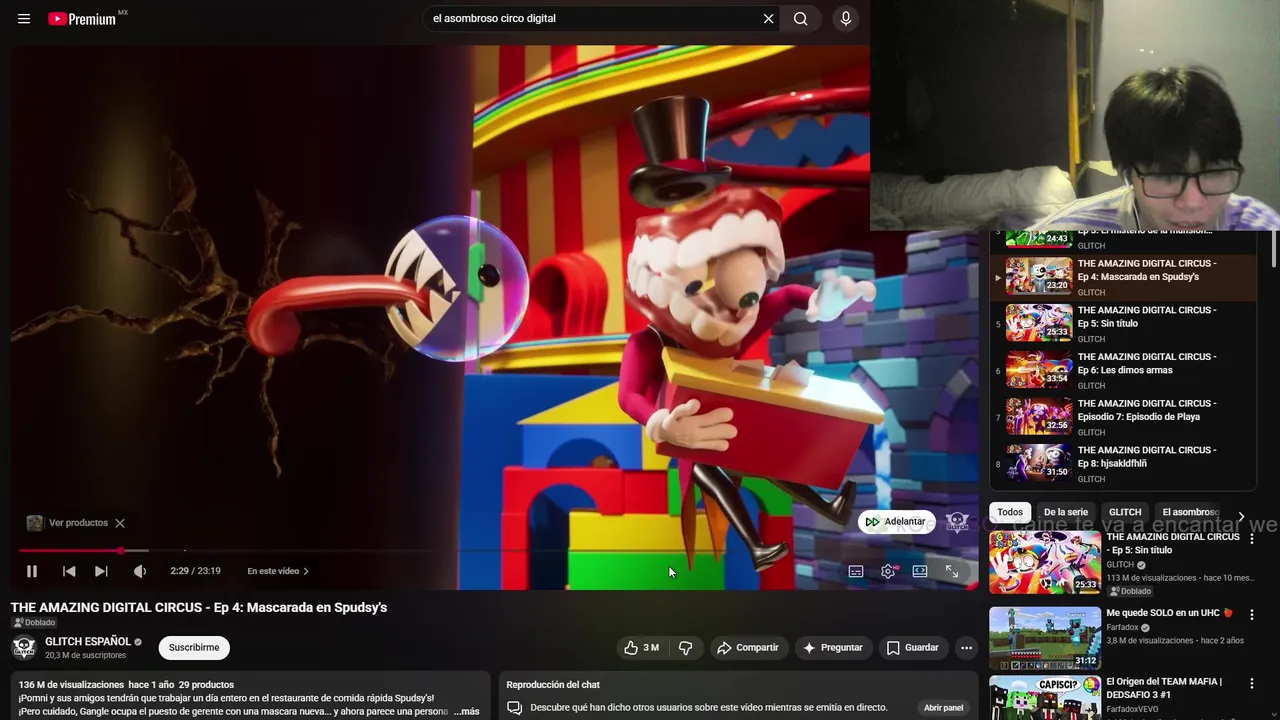Open more actions three-dot menu

966,648
